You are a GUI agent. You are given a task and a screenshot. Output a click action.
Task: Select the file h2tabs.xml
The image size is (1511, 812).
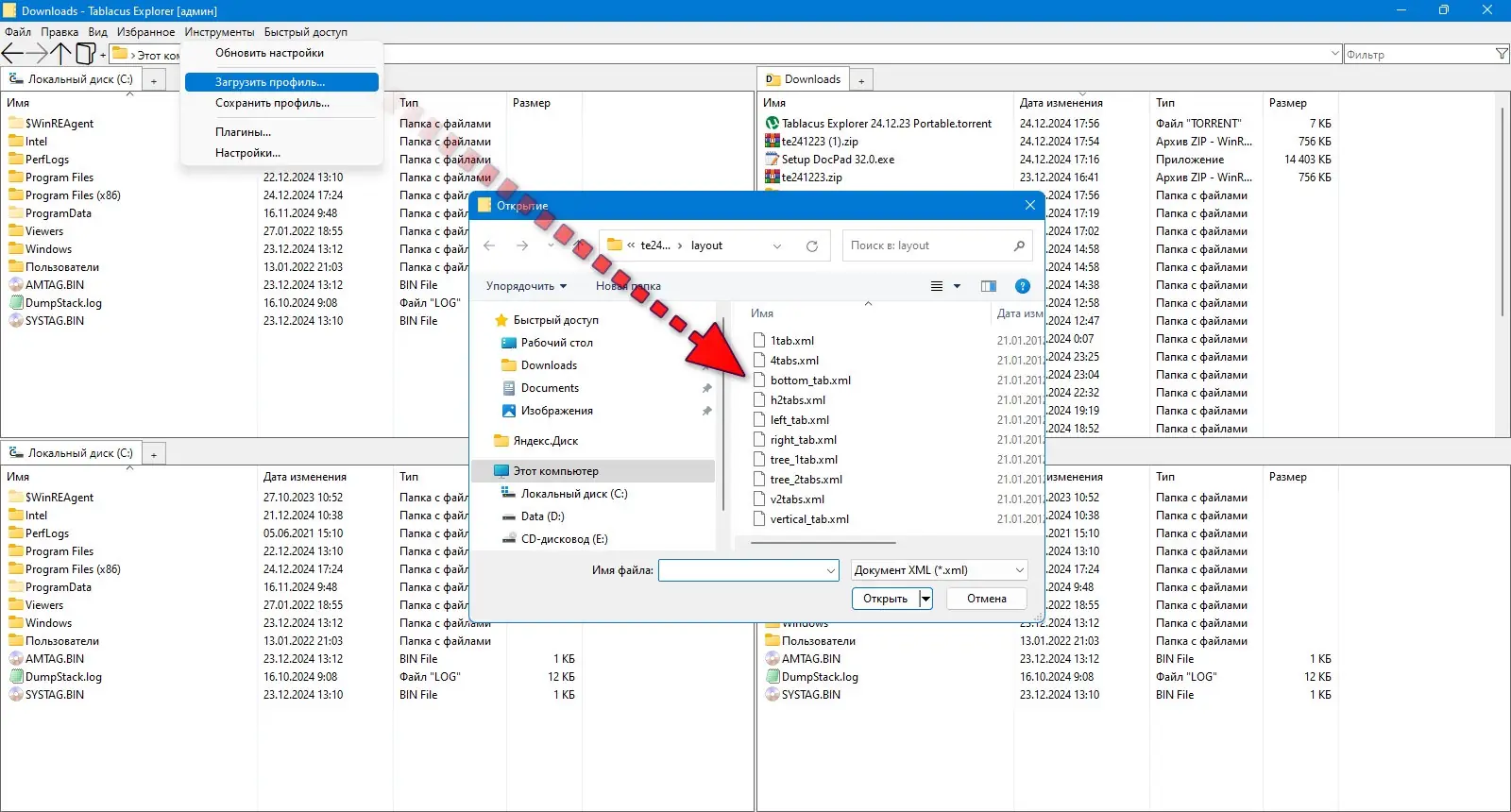pos(798,400)
